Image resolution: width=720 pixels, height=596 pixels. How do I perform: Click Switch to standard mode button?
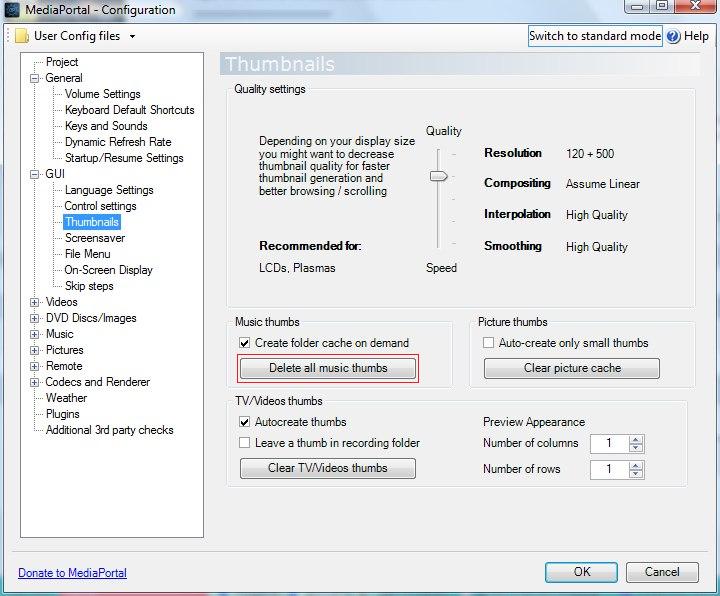click(x=594, y=36)
